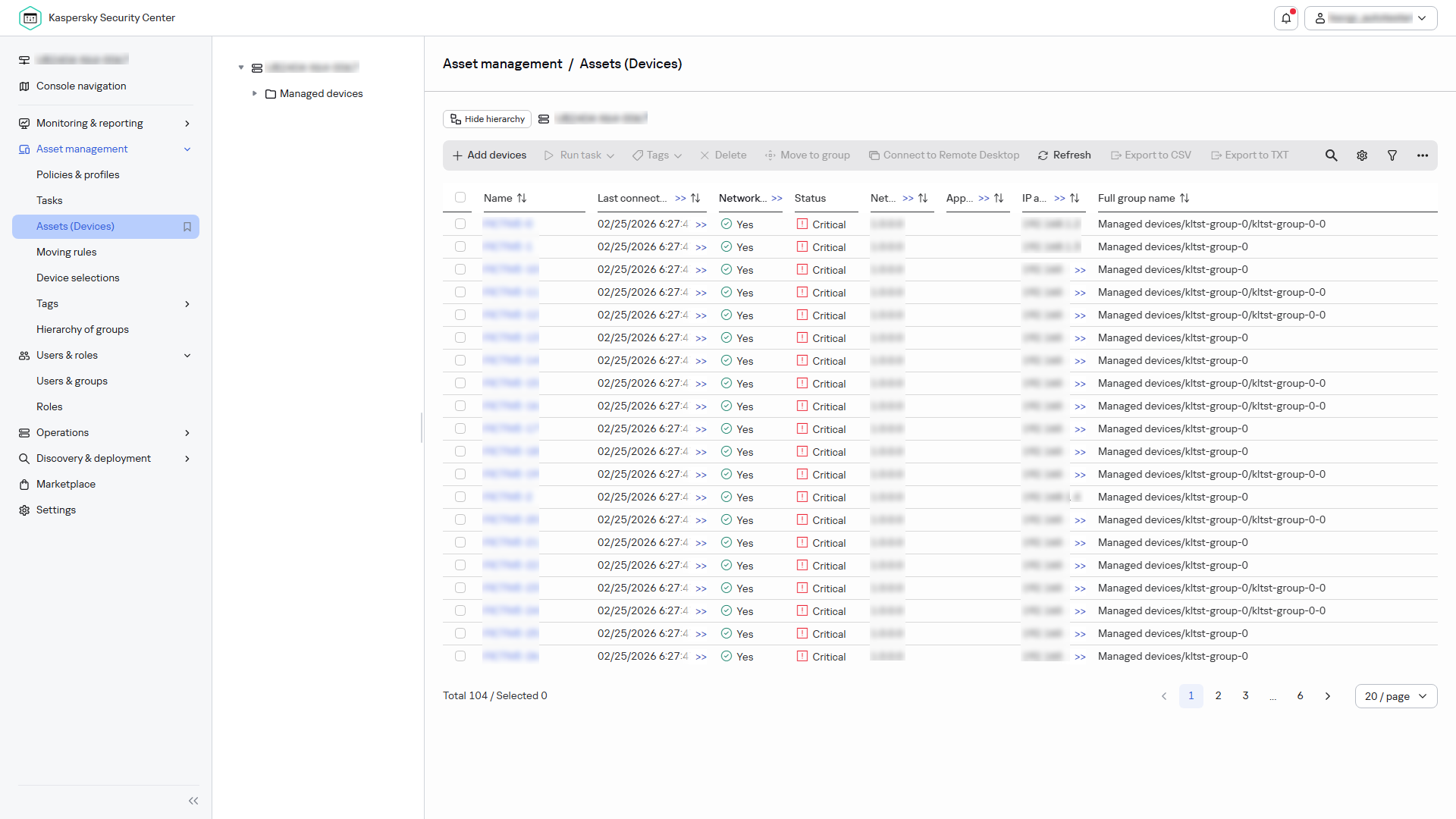Open the notifications bell
Screen dimensions: 1456x819
point(1286,18)
